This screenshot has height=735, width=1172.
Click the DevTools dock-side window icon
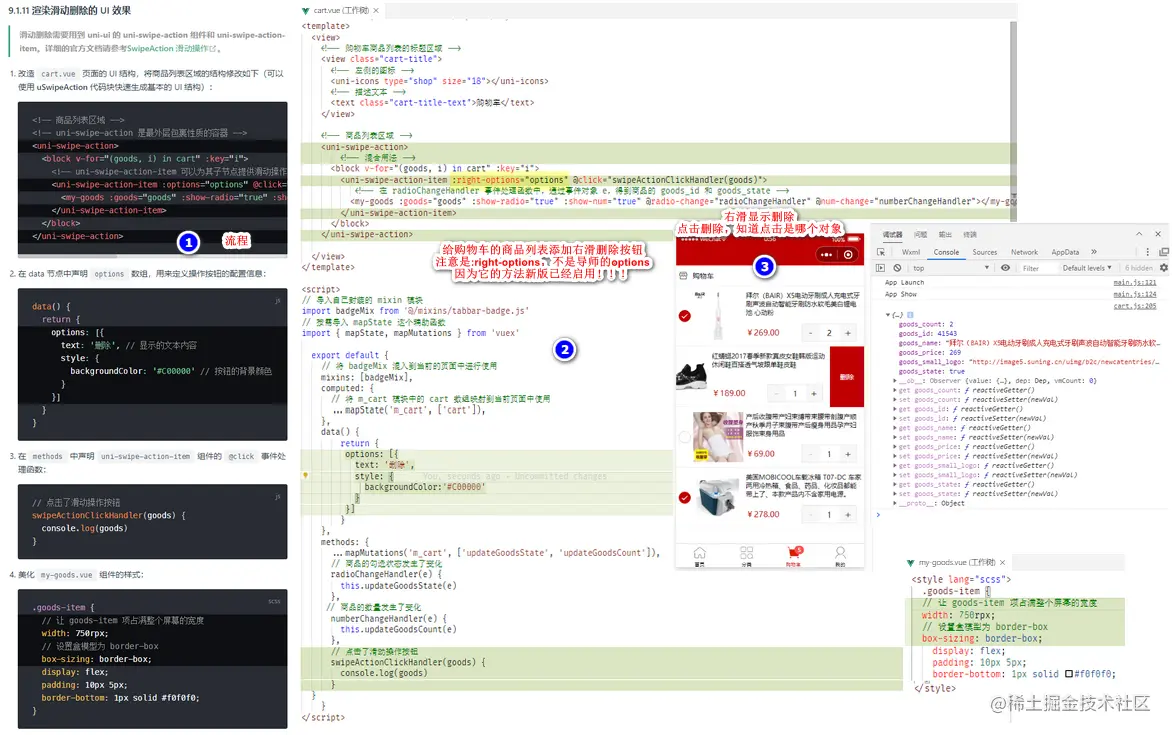(x=1164, y=253)
